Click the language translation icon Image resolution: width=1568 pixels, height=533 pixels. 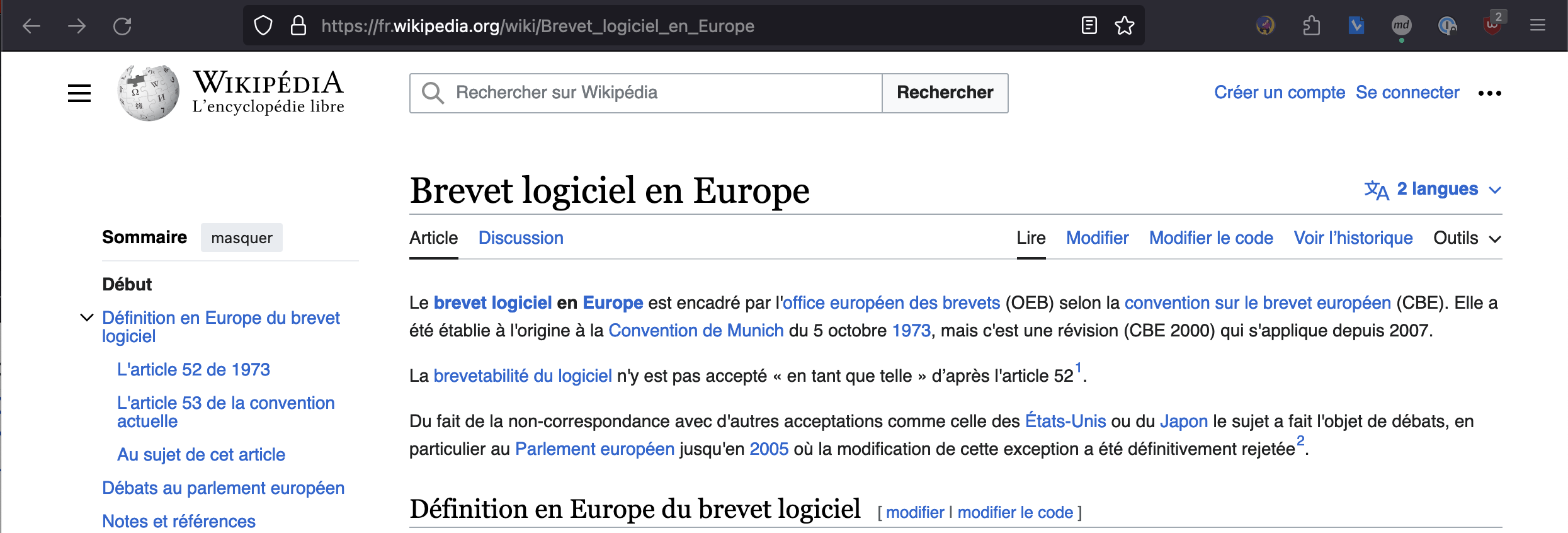coord(1377,190)
